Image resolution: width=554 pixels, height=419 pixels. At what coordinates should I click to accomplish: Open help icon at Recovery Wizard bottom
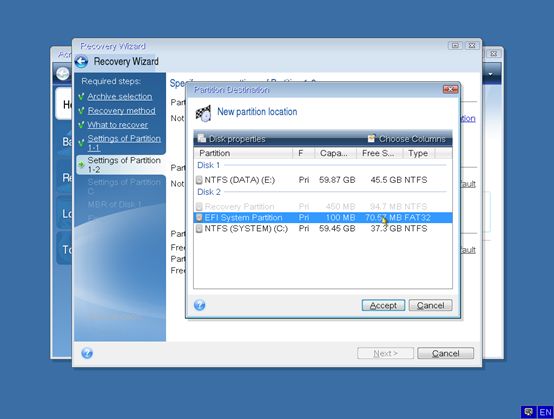coord(87,353)
